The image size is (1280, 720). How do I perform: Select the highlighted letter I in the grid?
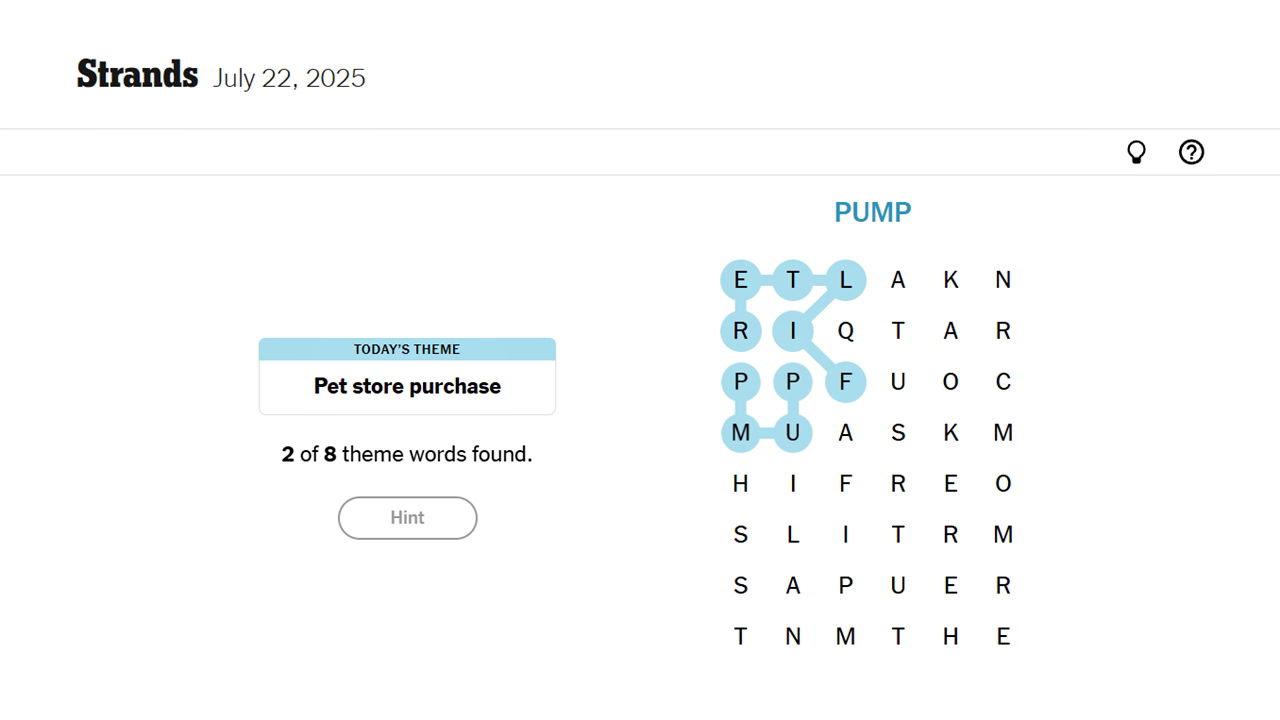[x=793, y=330]
